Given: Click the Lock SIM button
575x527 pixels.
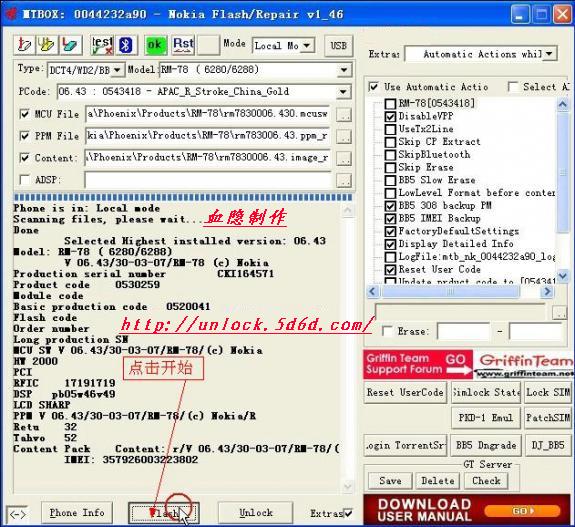Looking at the screenshot, I should point(548,393).
